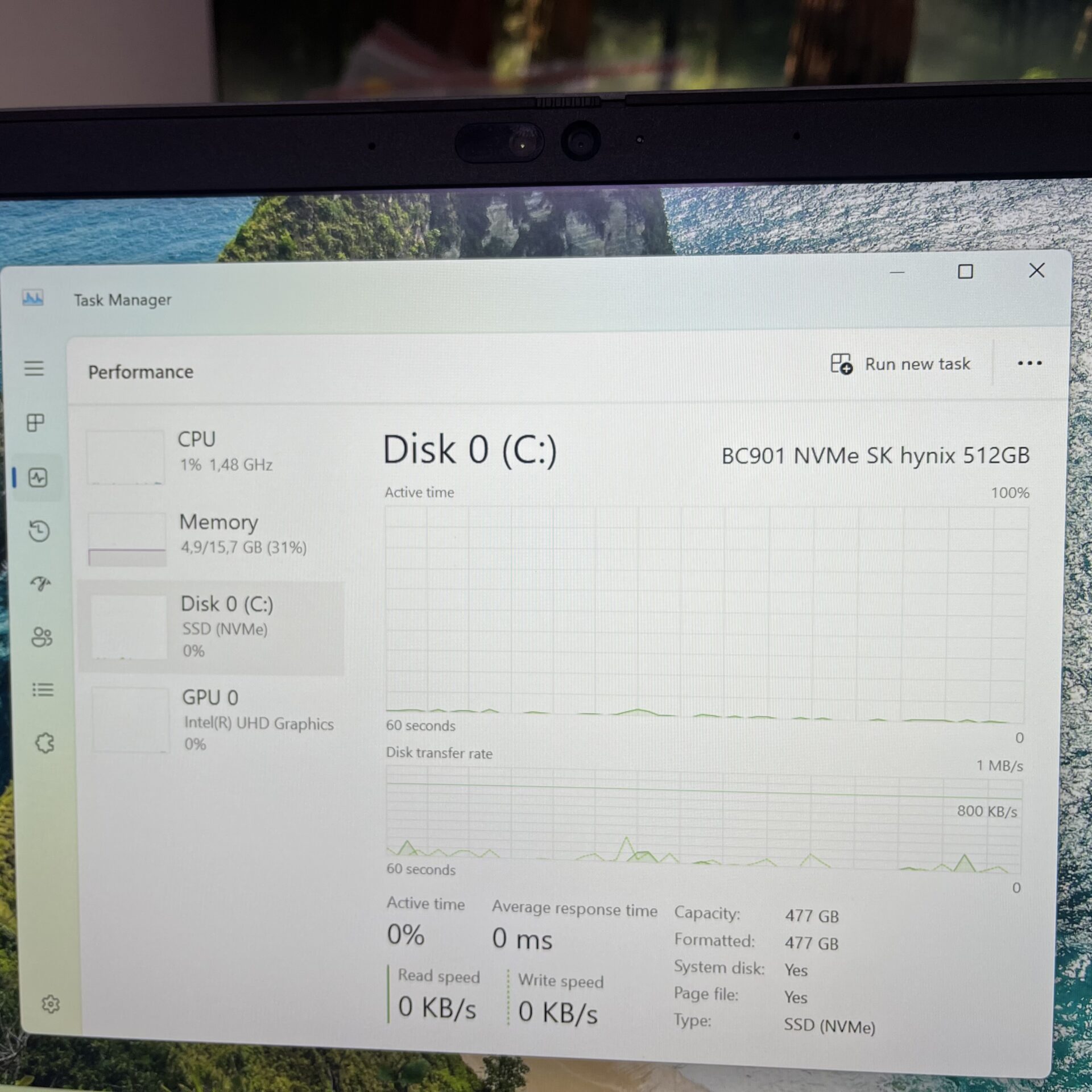The height and width of the screenshot is (1092, 1092).
Task: Open the App history sidebar icon
Action: pyautogui.click(x=39, y=531)
